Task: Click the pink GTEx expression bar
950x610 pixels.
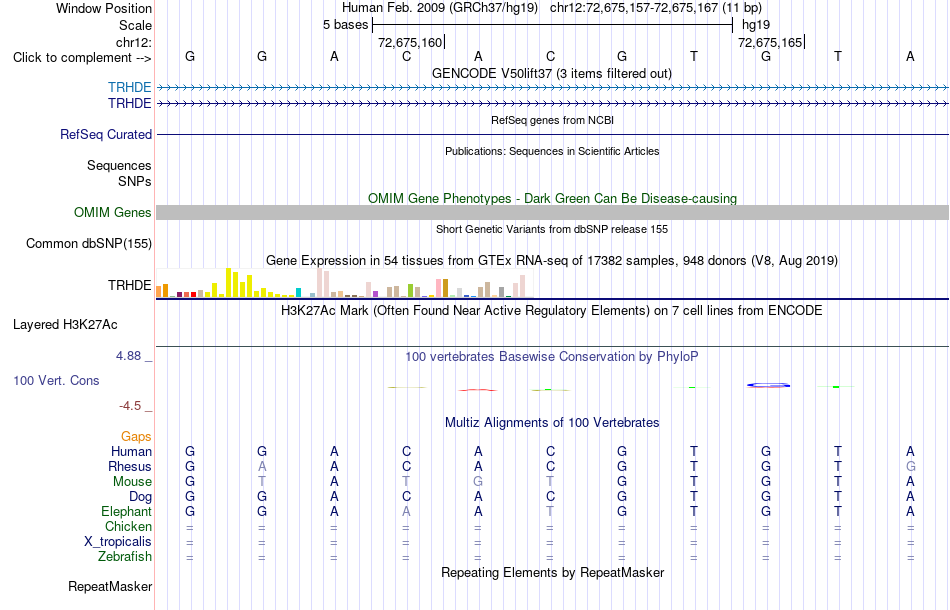Action: point(439,288)
